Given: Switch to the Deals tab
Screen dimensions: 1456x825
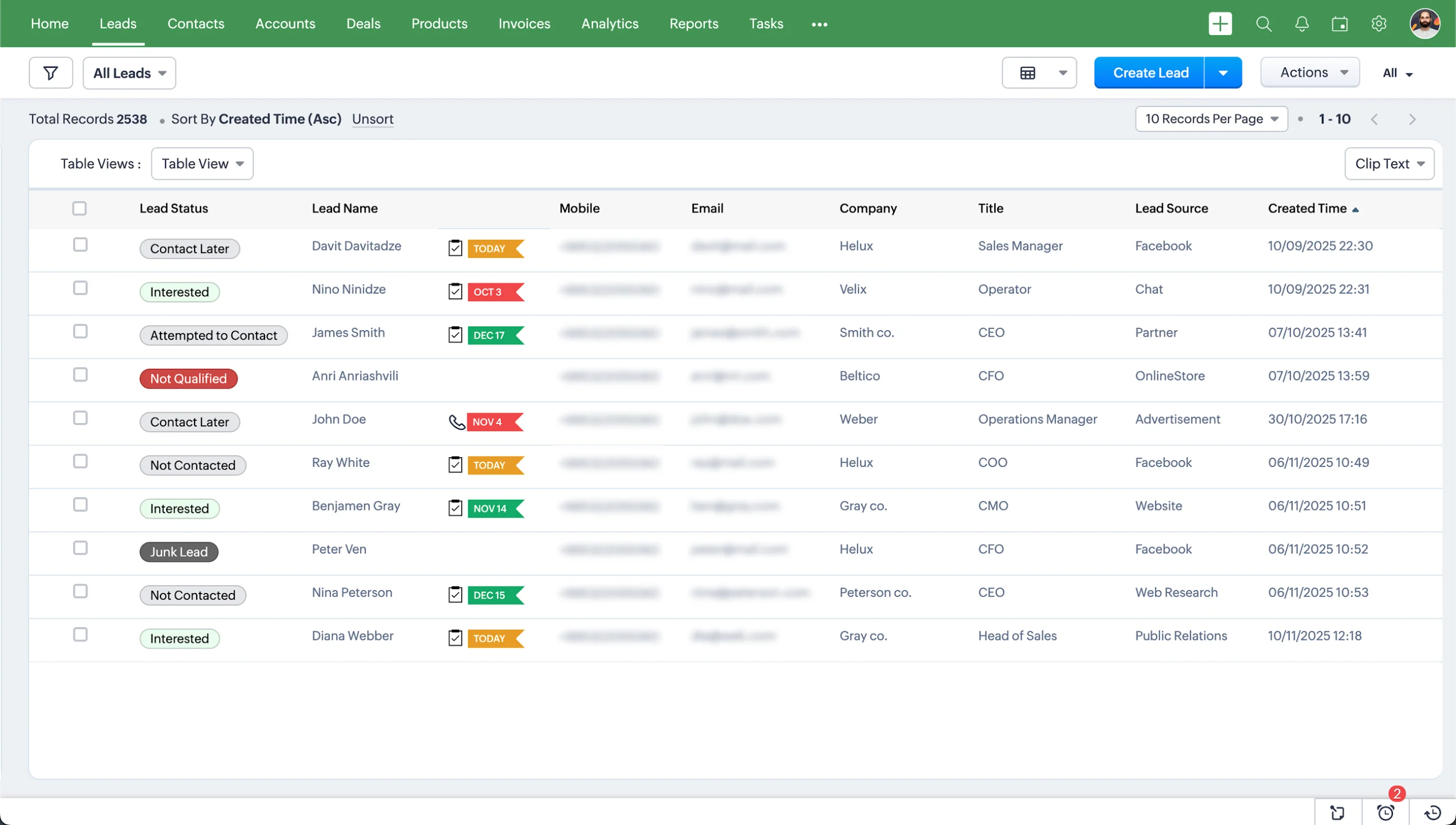Looking at the screenshot, I should tap(363, 24).
